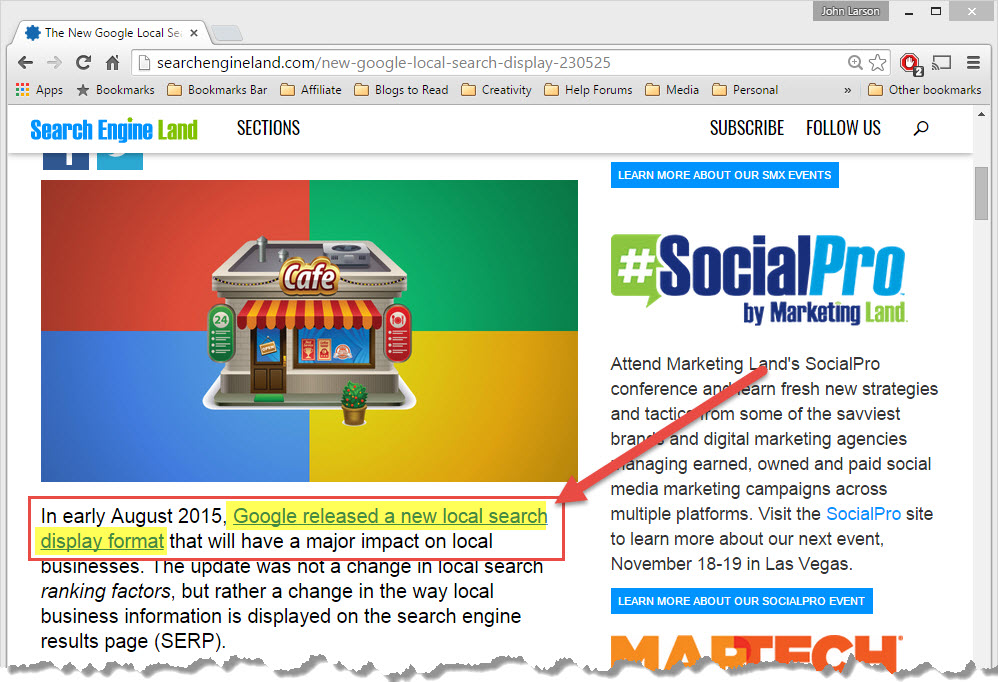Click the cast screen icon
Image resolution: width=998 pixels, height=682 pixels.
tap(941, 63)
